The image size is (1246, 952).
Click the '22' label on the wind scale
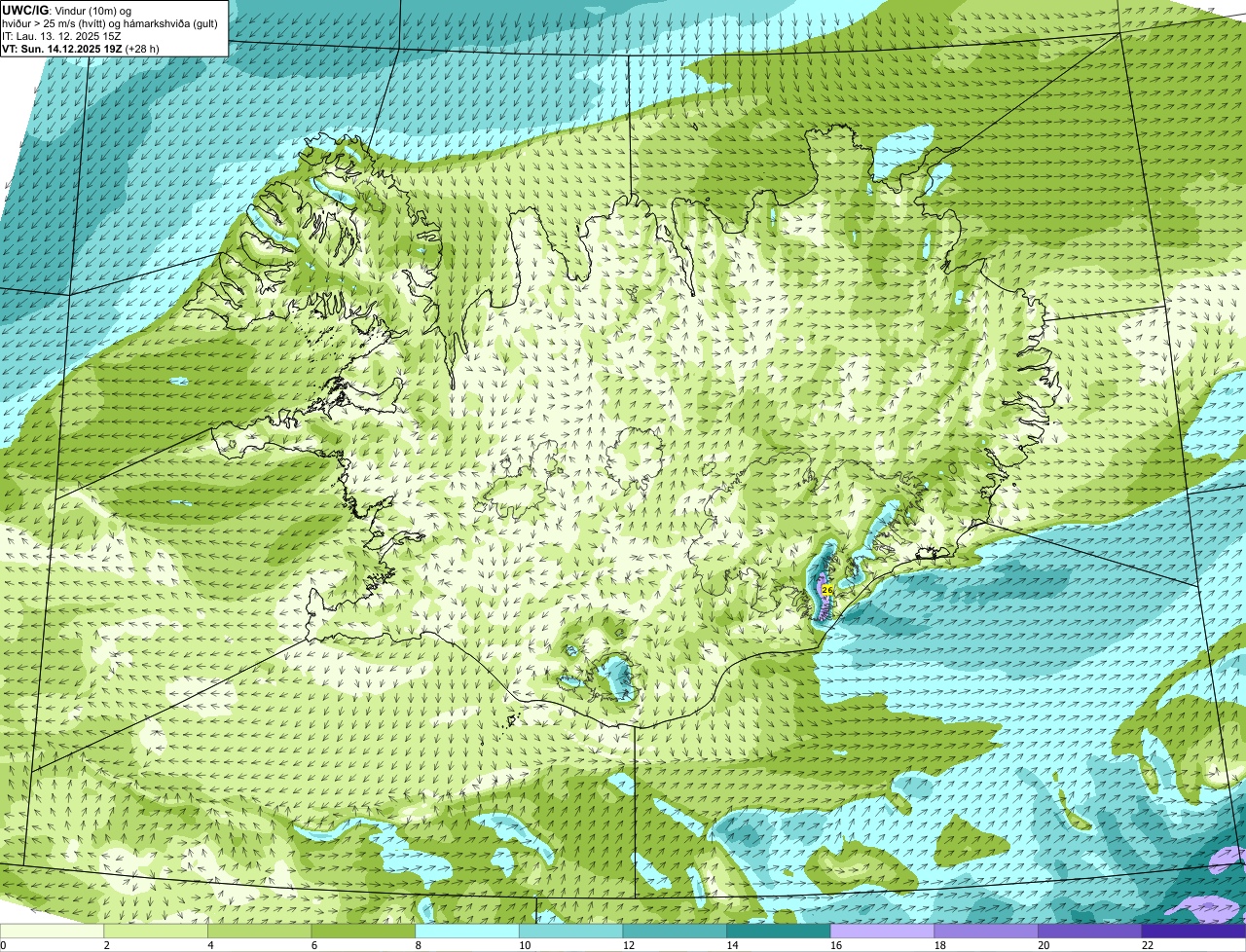(1148, 945)
